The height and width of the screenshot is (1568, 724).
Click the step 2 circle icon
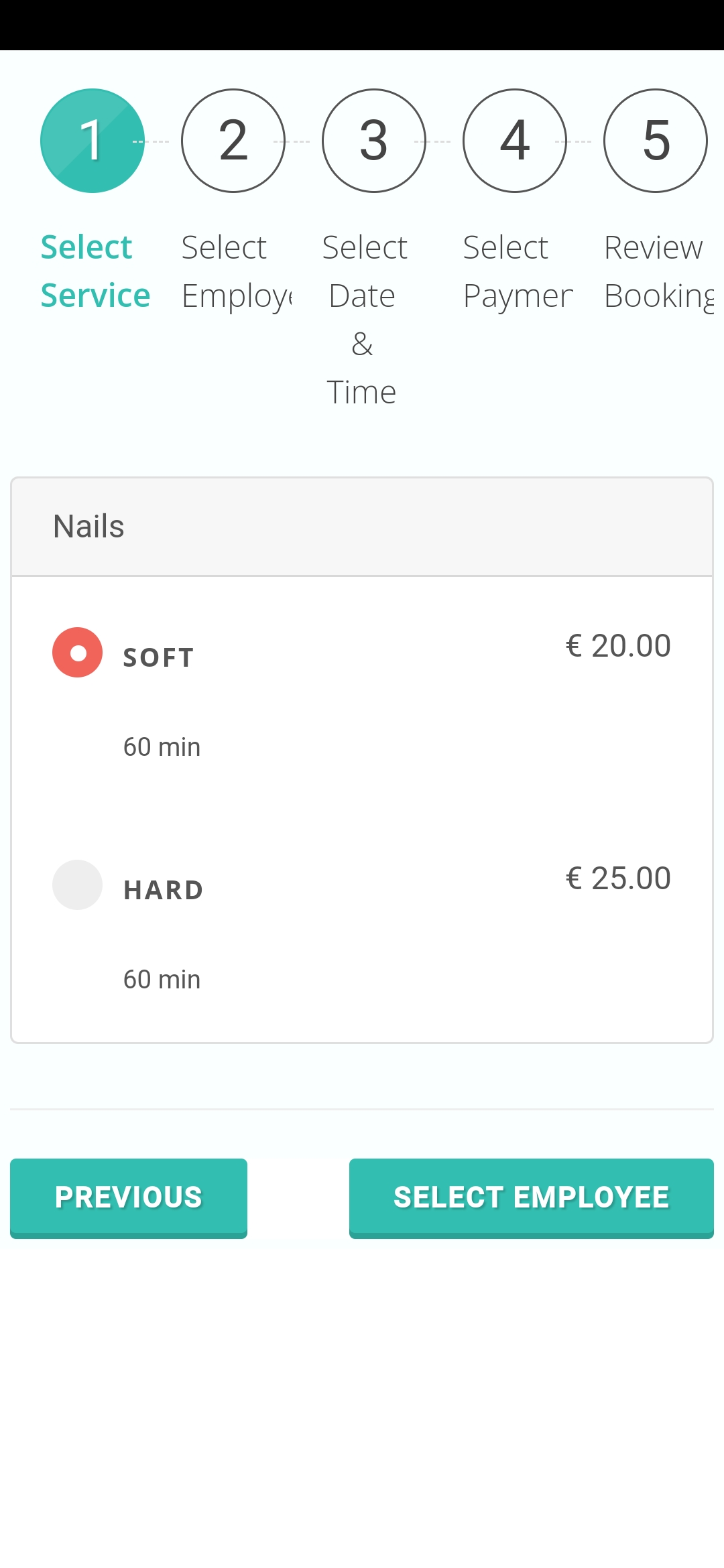(233, 141)
